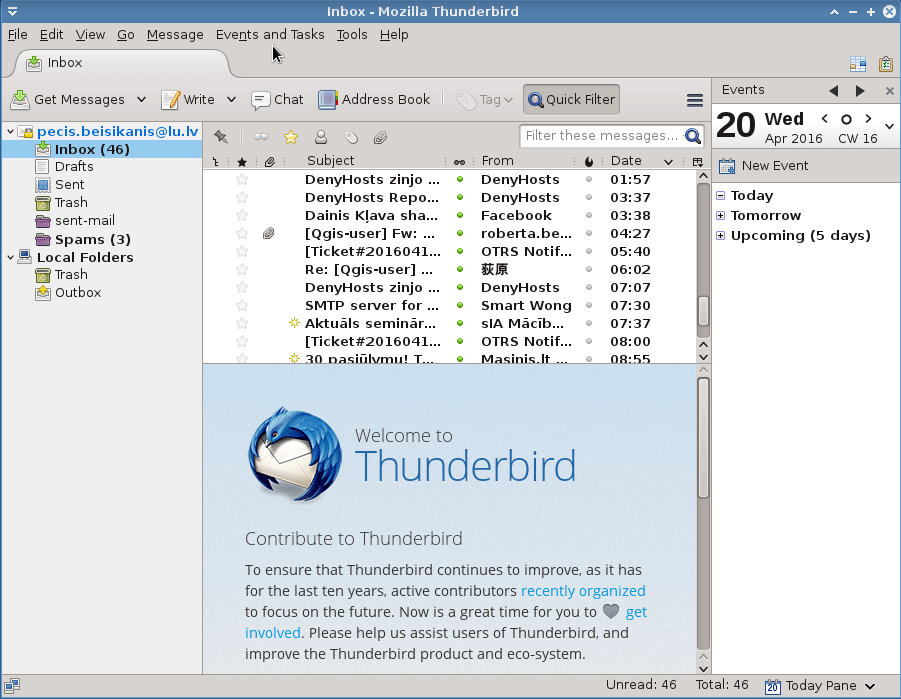Screen dimensions: 901x699
Task: Open the column picker icon
Action: [x=698, y=162]
